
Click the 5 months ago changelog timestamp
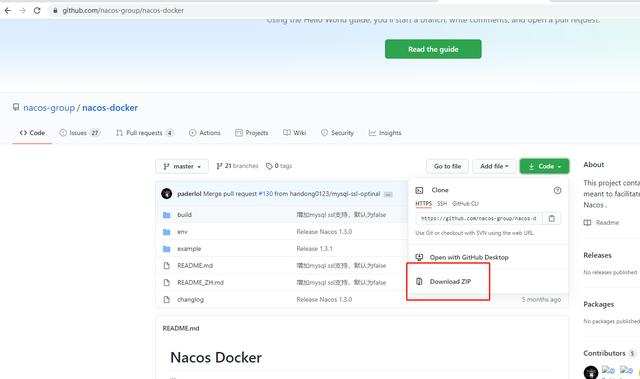(x=541, y=299)
